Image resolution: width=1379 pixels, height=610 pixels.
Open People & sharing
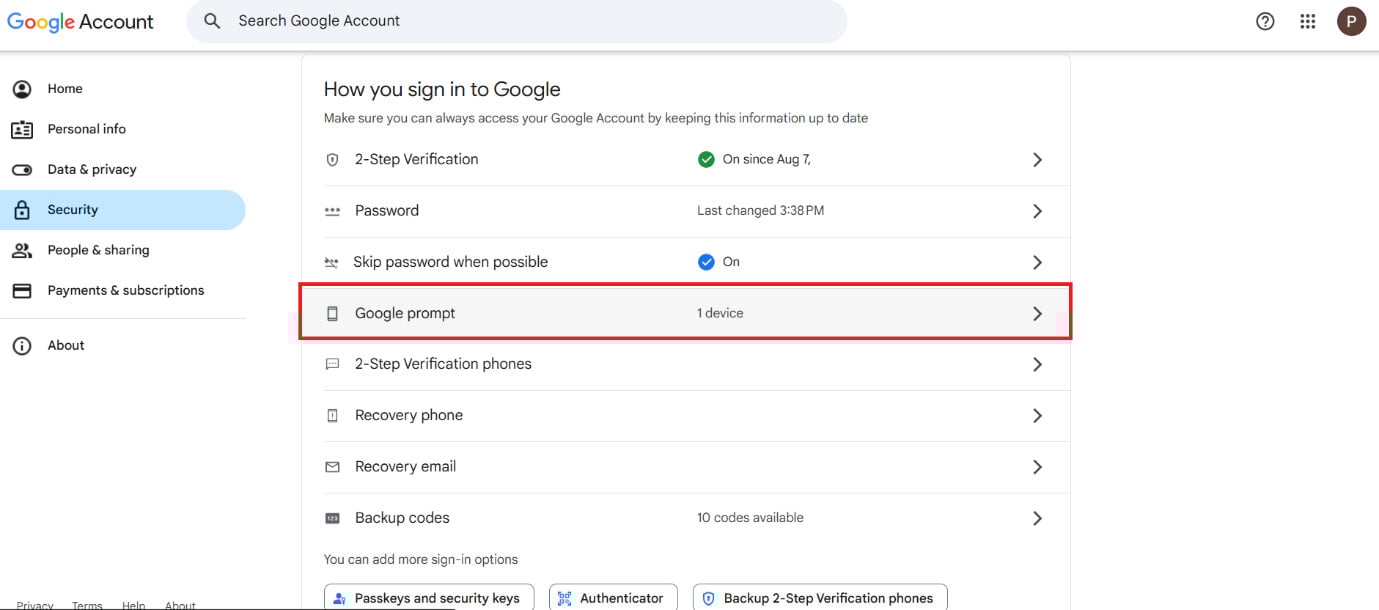(122, 250)
